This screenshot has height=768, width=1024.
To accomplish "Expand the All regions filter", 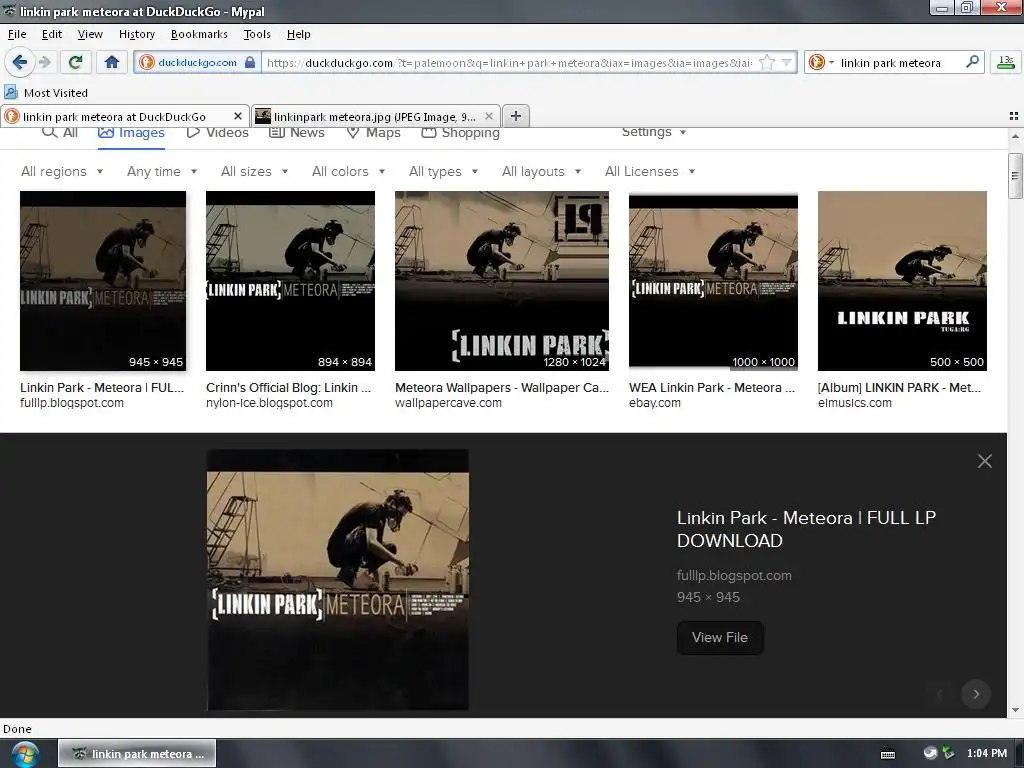I will (x=62, y=171).
